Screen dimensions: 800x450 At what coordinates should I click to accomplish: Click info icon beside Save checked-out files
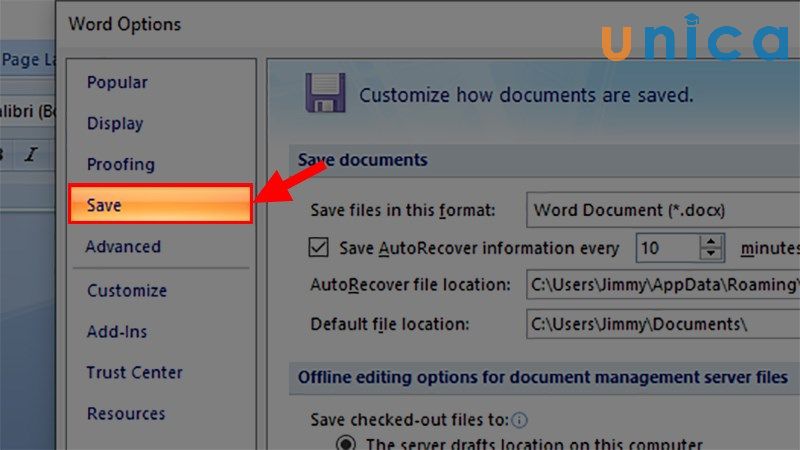point(519,420)
